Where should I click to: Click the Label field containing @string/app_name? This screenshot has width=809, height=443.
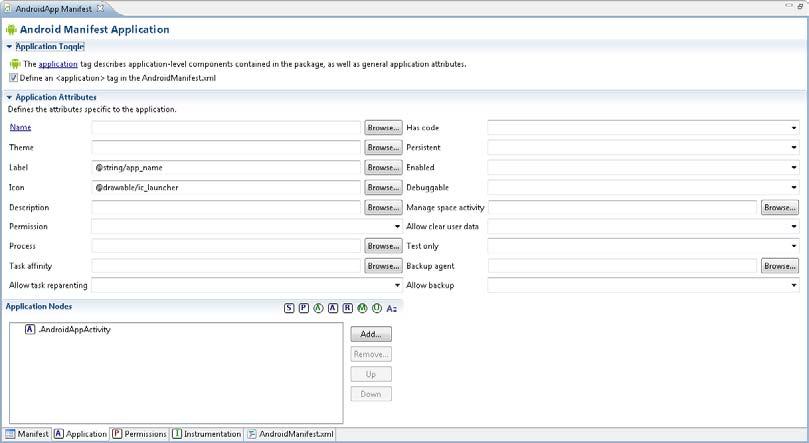(226, 168)
